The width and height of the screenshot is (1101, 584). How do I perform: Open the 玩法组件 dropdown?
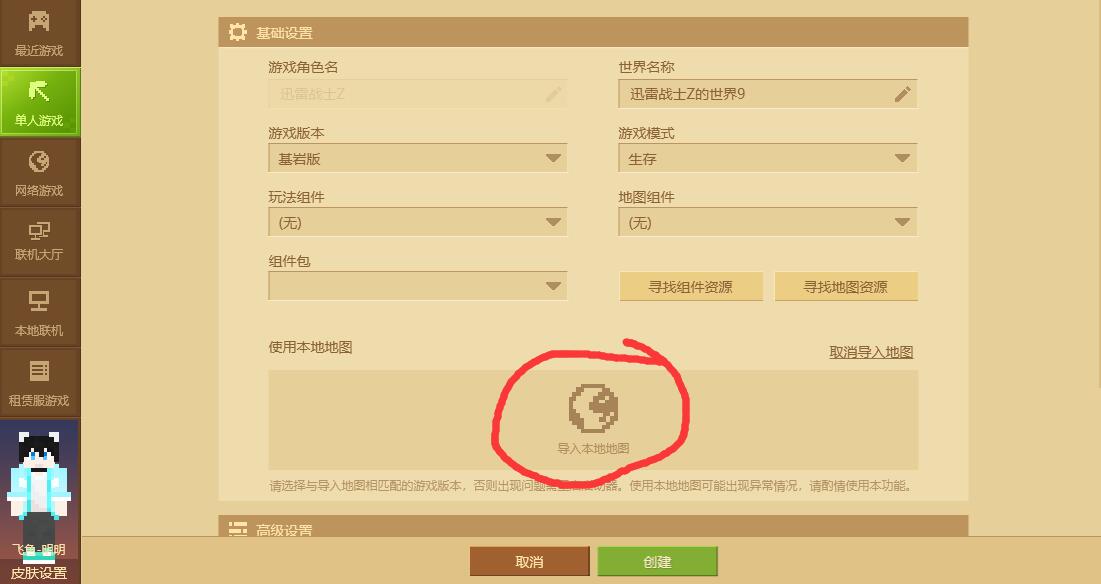(418, 223)
